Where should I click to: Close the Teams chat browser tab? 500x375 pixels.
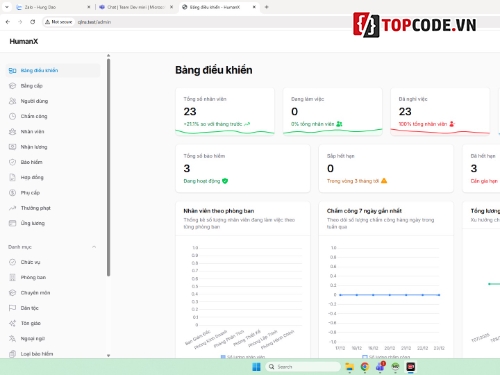click(x=171, y=7)
